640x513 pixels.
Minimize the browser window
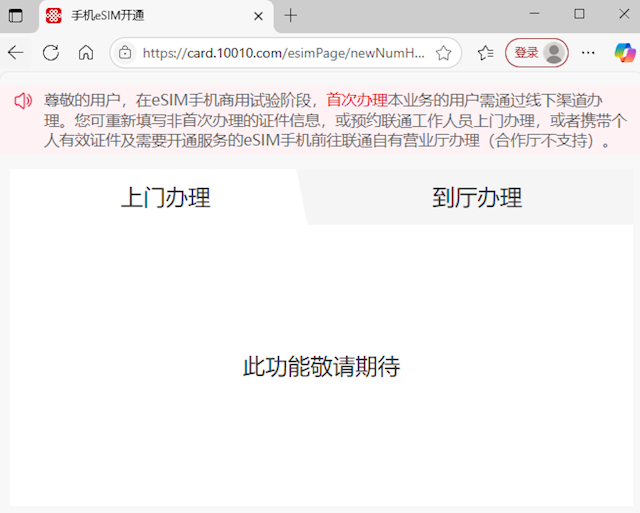pyautogui.click(x=534, y=13)
